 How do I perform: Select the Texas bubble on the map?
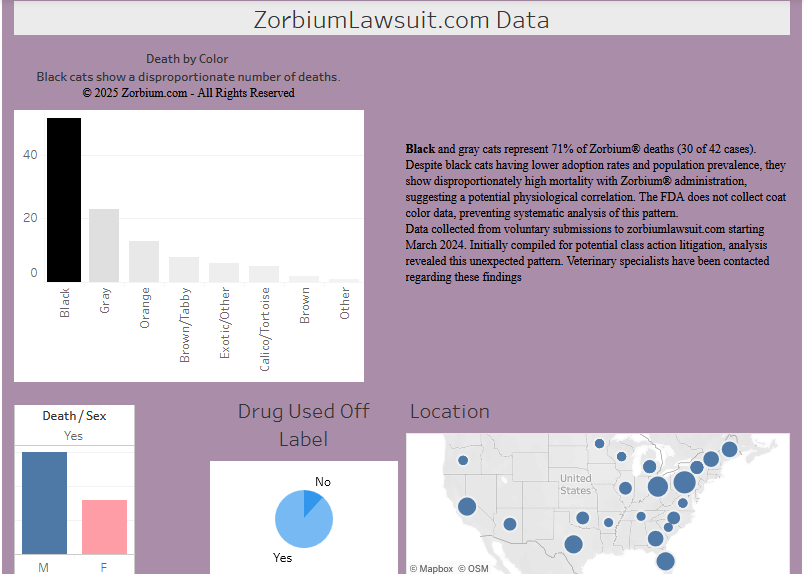point(573,544)
